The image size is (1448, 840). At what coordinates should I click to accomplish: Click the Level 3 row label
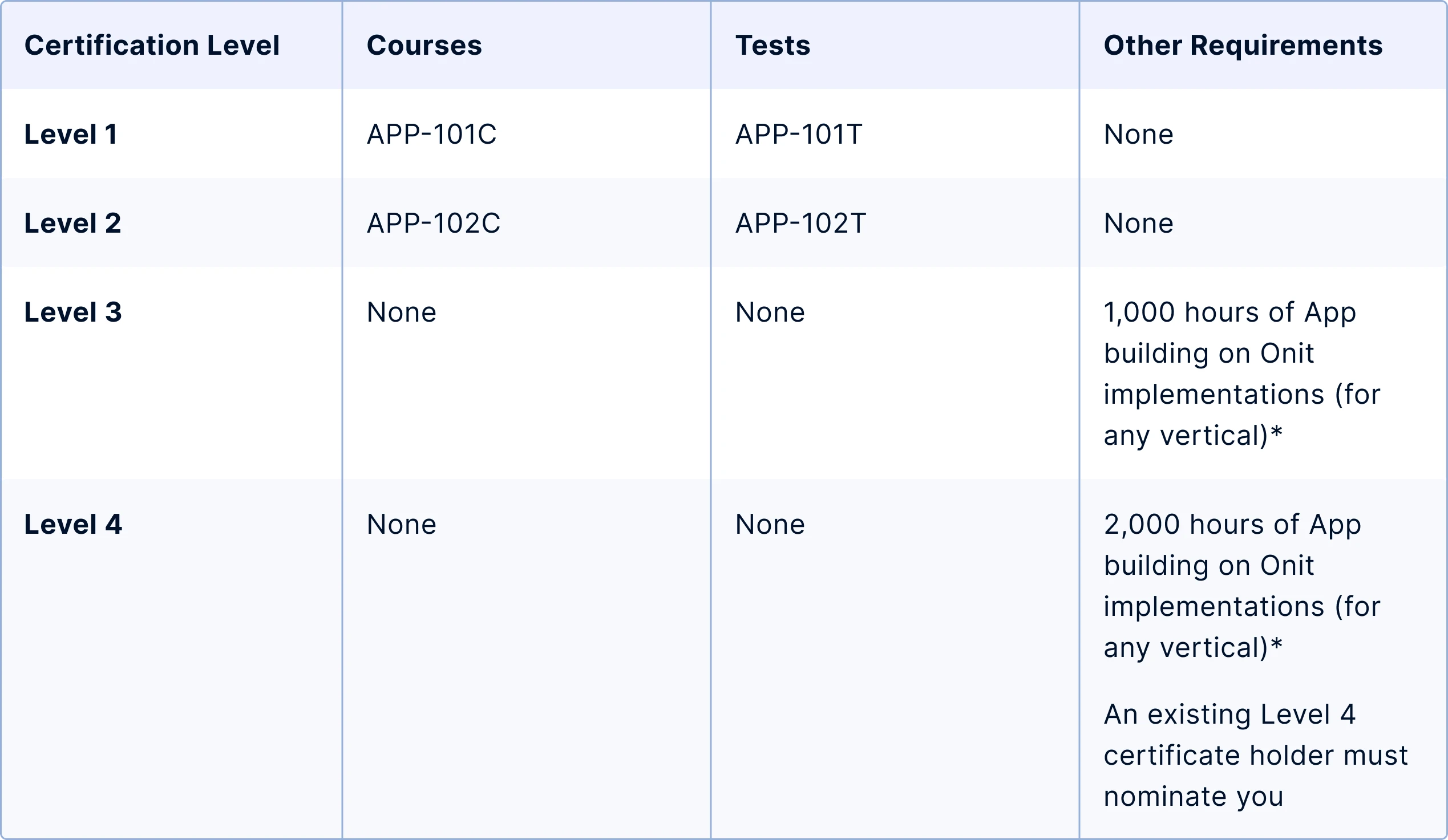(73, 313)
